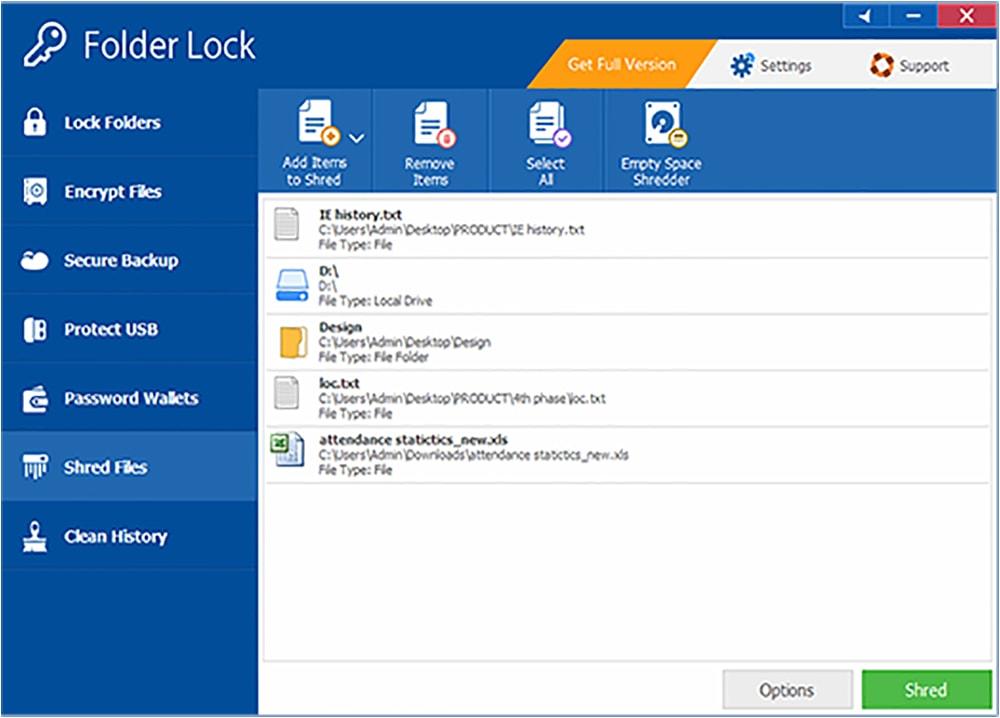
Task: Click the loc.txt file icon
Action: click(286, 392)
